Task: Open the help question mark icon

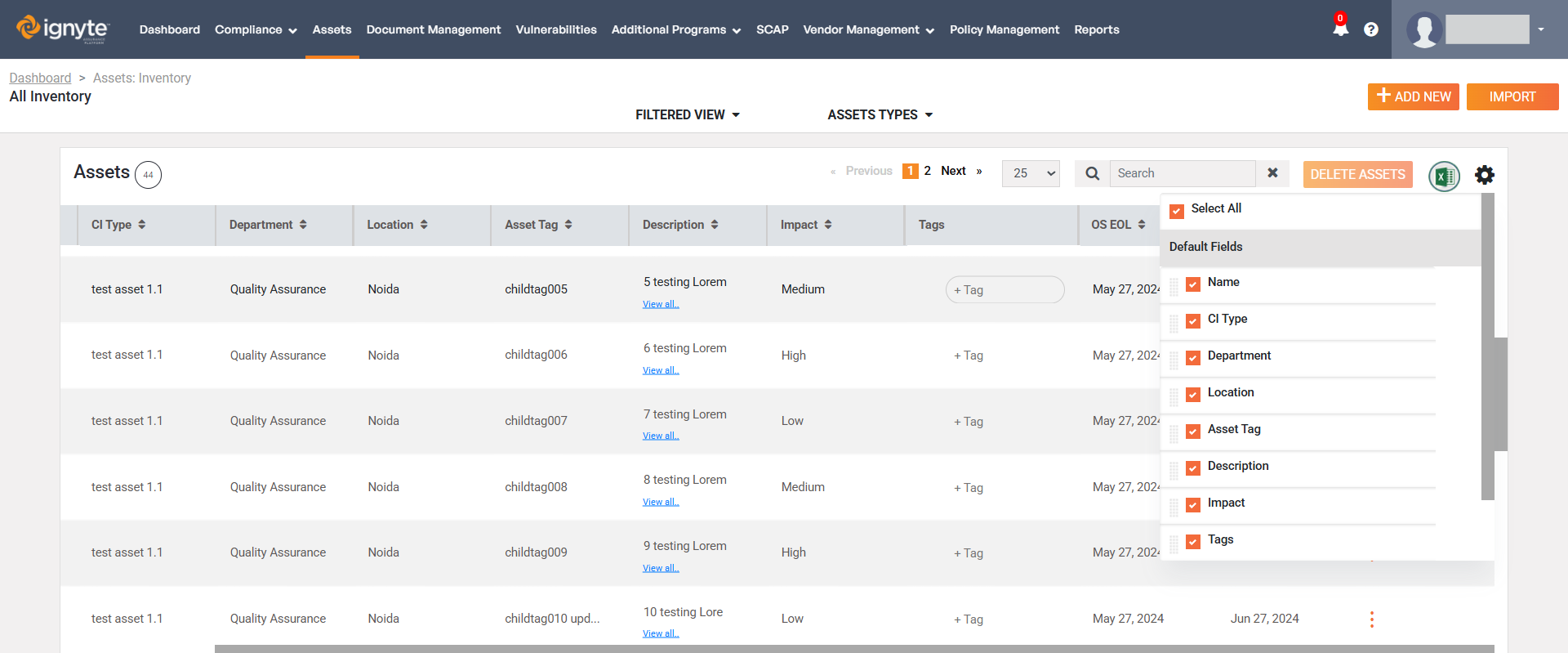Action: tap(1371, 29)
